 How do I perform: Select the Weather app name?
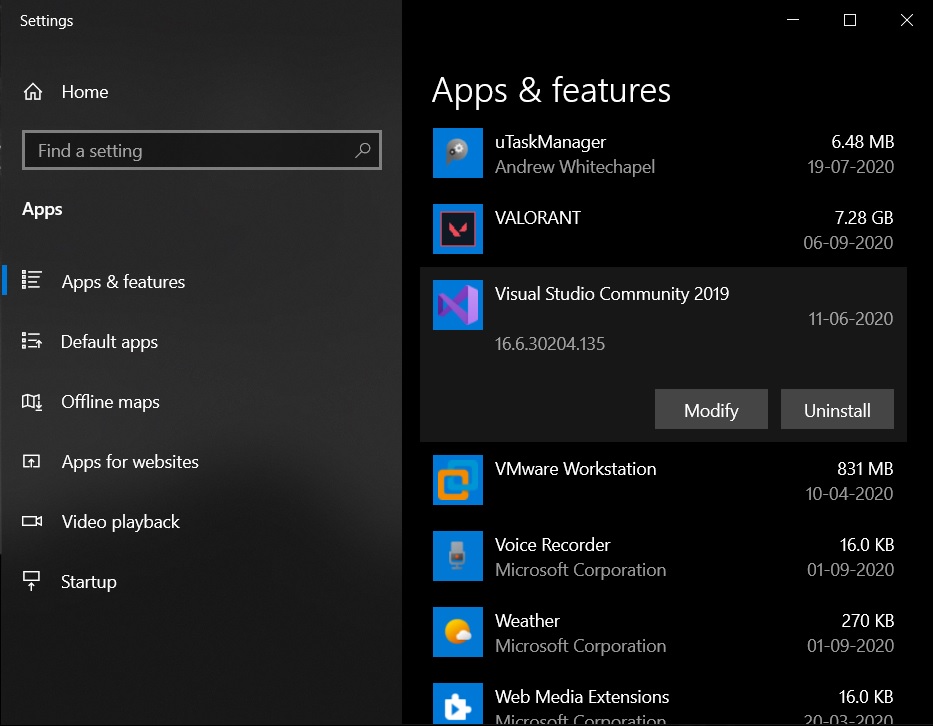[527, 621]
